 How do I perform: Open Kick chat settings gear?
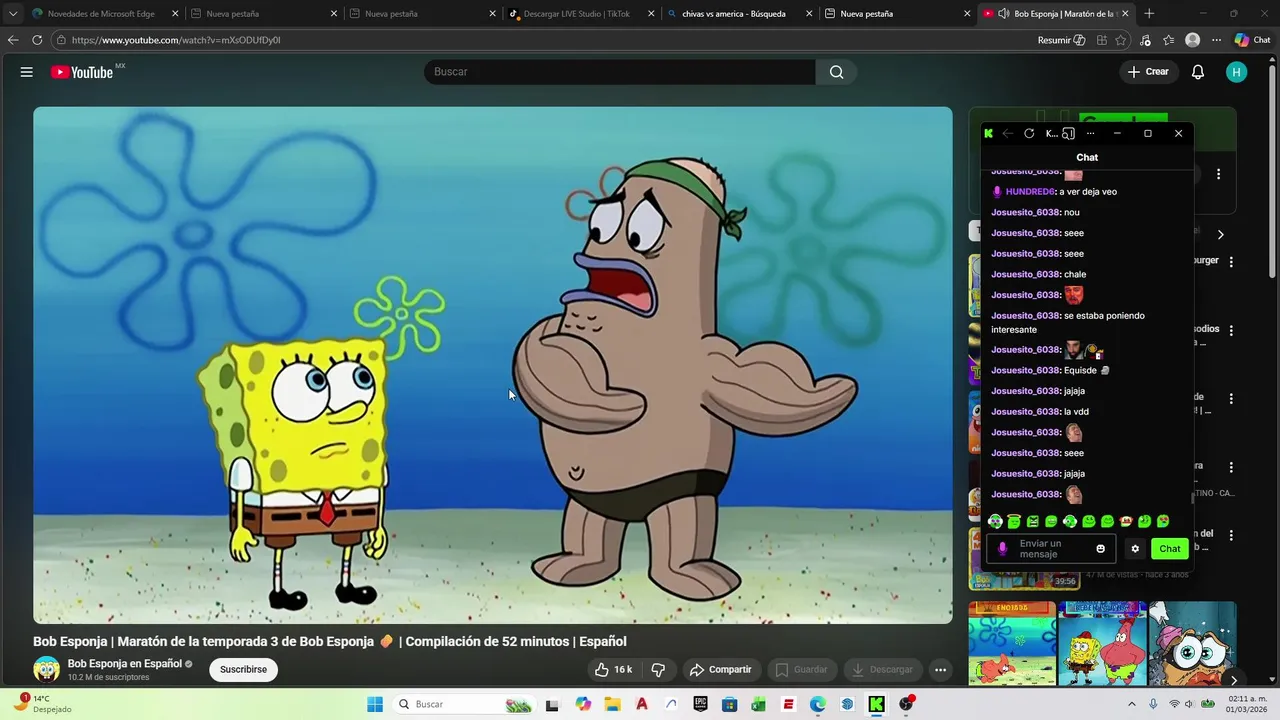1135,549
